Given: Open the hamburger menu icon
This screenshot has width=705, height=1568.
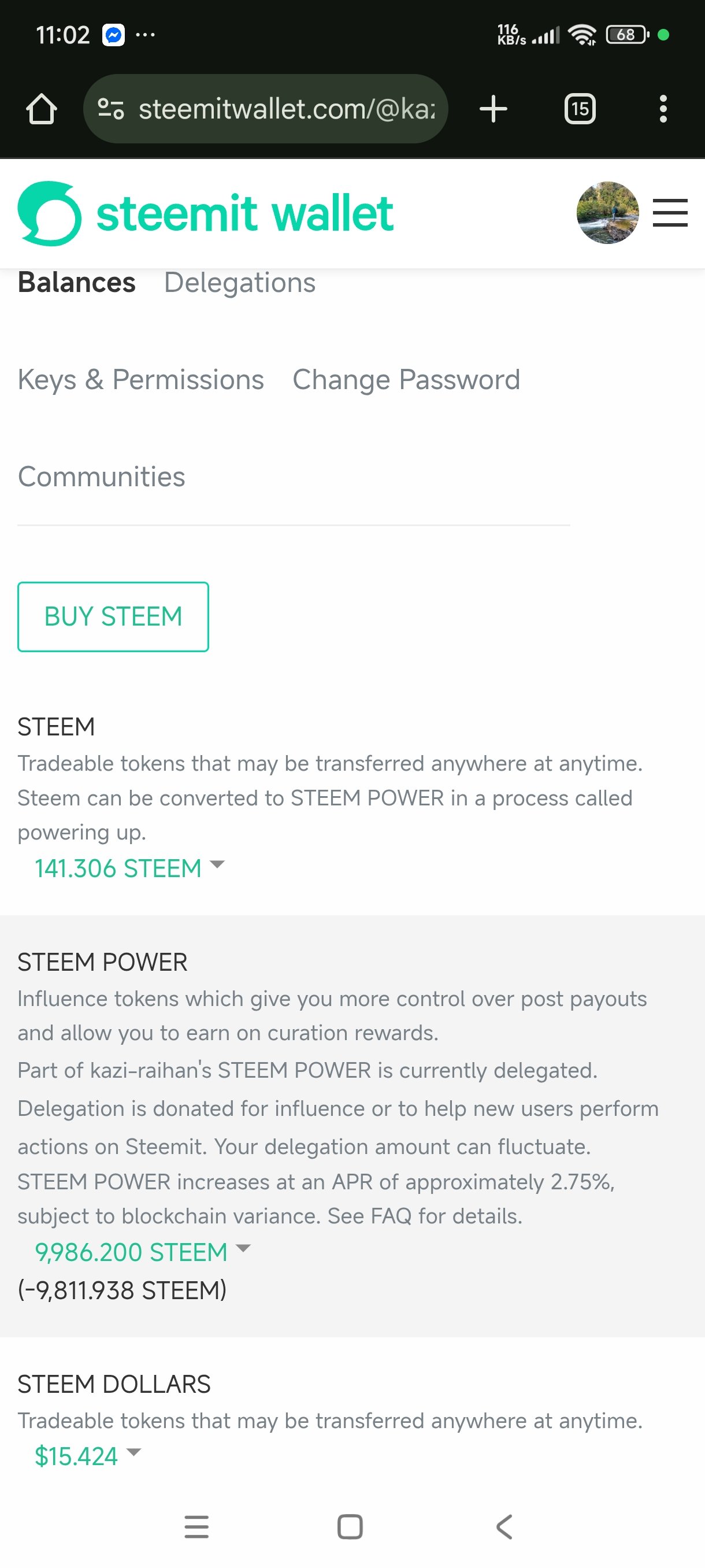Looking at the screenshot, I should 670,213.
